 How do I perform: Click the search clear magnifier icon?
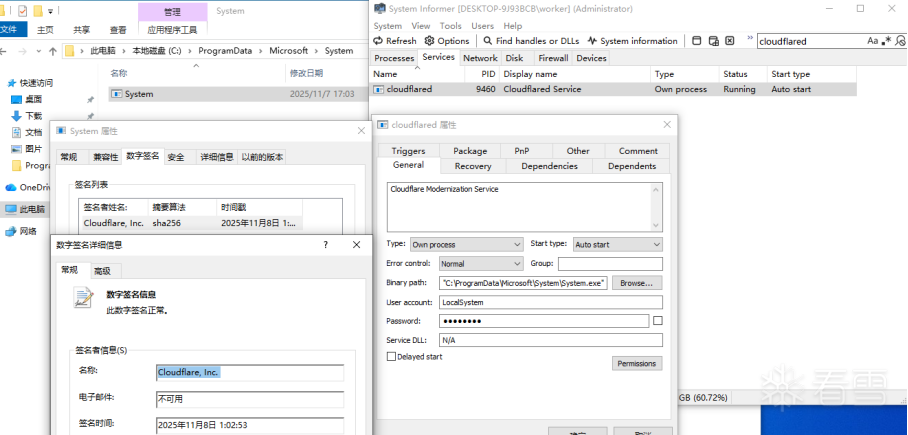coord(900,41)
